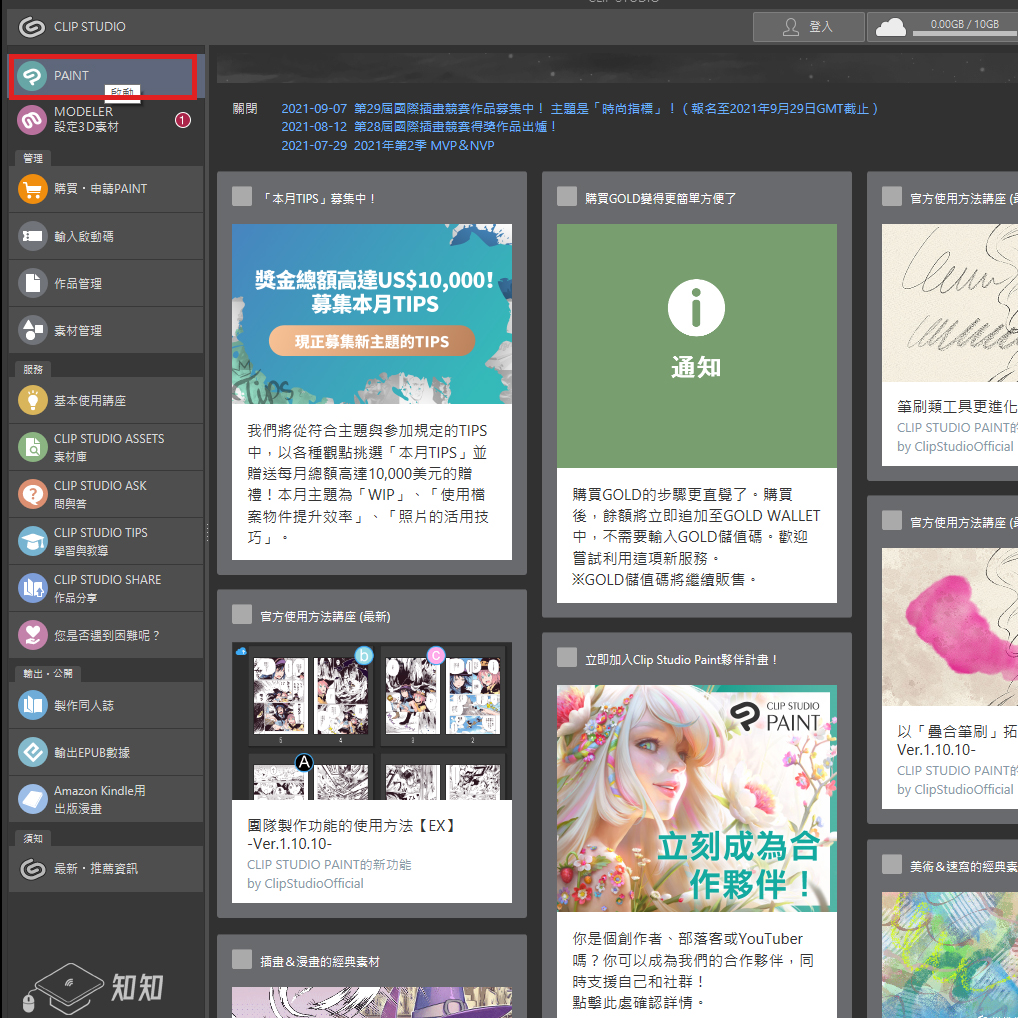Image resolution: width=1018 pixels, height=1018 pixels.
Task: Open 基本使用講座 lightbulb icon
Action: tap(32, 401)
